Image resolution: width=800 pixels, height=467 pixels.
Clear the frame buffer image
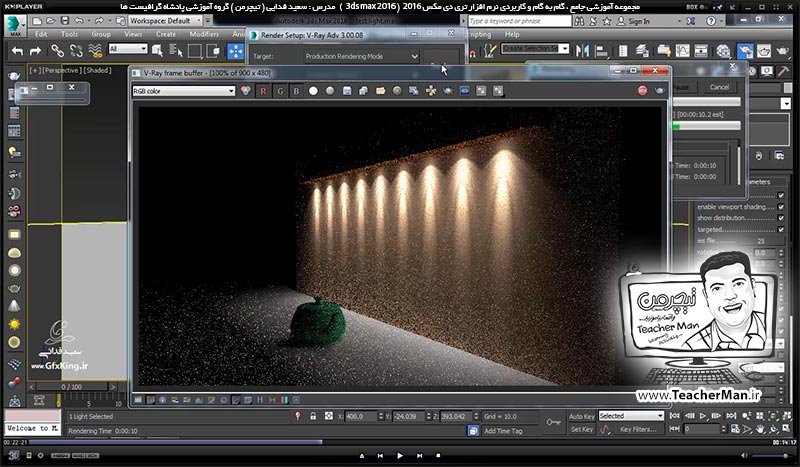[397, 91]
